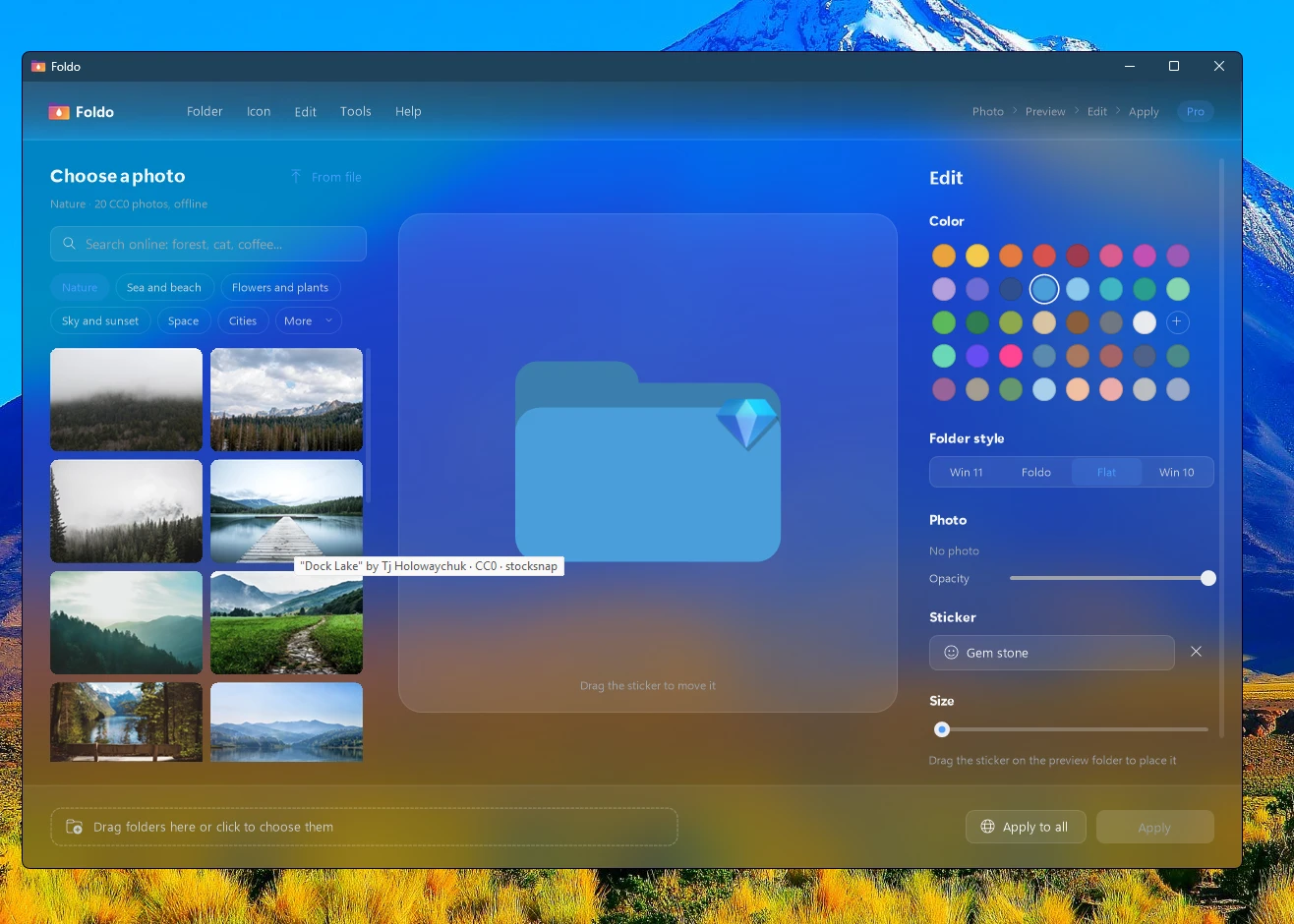Click the Opacity slider handle
Image resolution: width=1294 pixels, height=924 pixels.
[1208, 578]
